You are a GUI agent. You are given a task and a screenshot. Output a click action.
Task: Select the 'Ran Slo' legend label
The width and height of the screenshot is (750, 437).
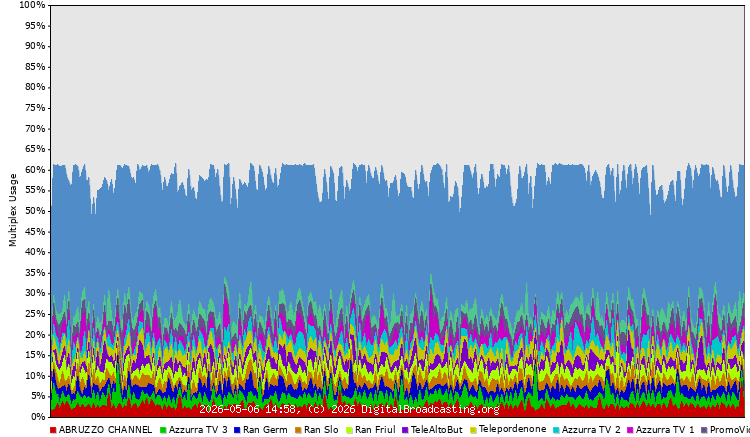(321, 430)
